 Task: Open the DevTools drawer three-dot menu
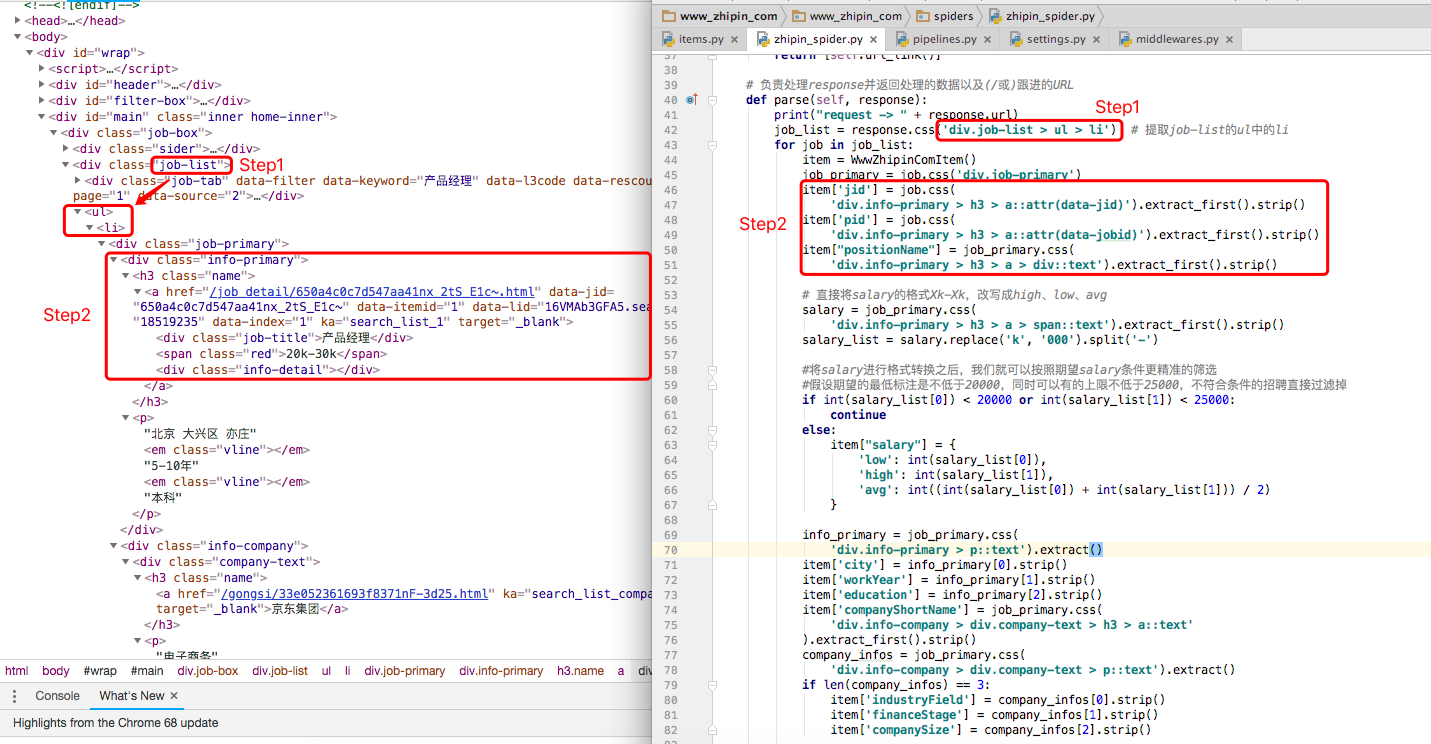click(x=14, y=696)
